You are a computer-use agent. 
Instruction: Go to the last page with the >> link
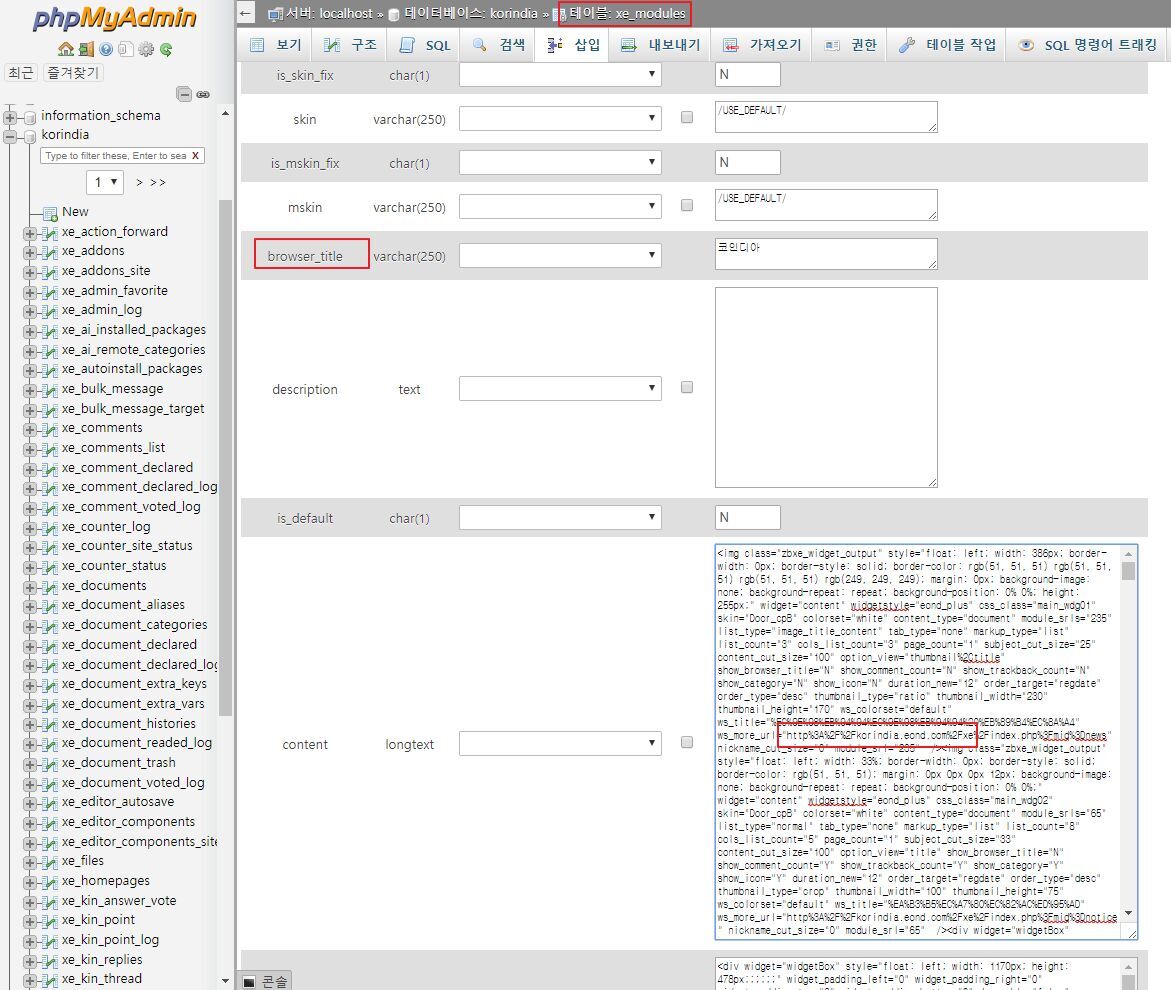coord(158,182)
